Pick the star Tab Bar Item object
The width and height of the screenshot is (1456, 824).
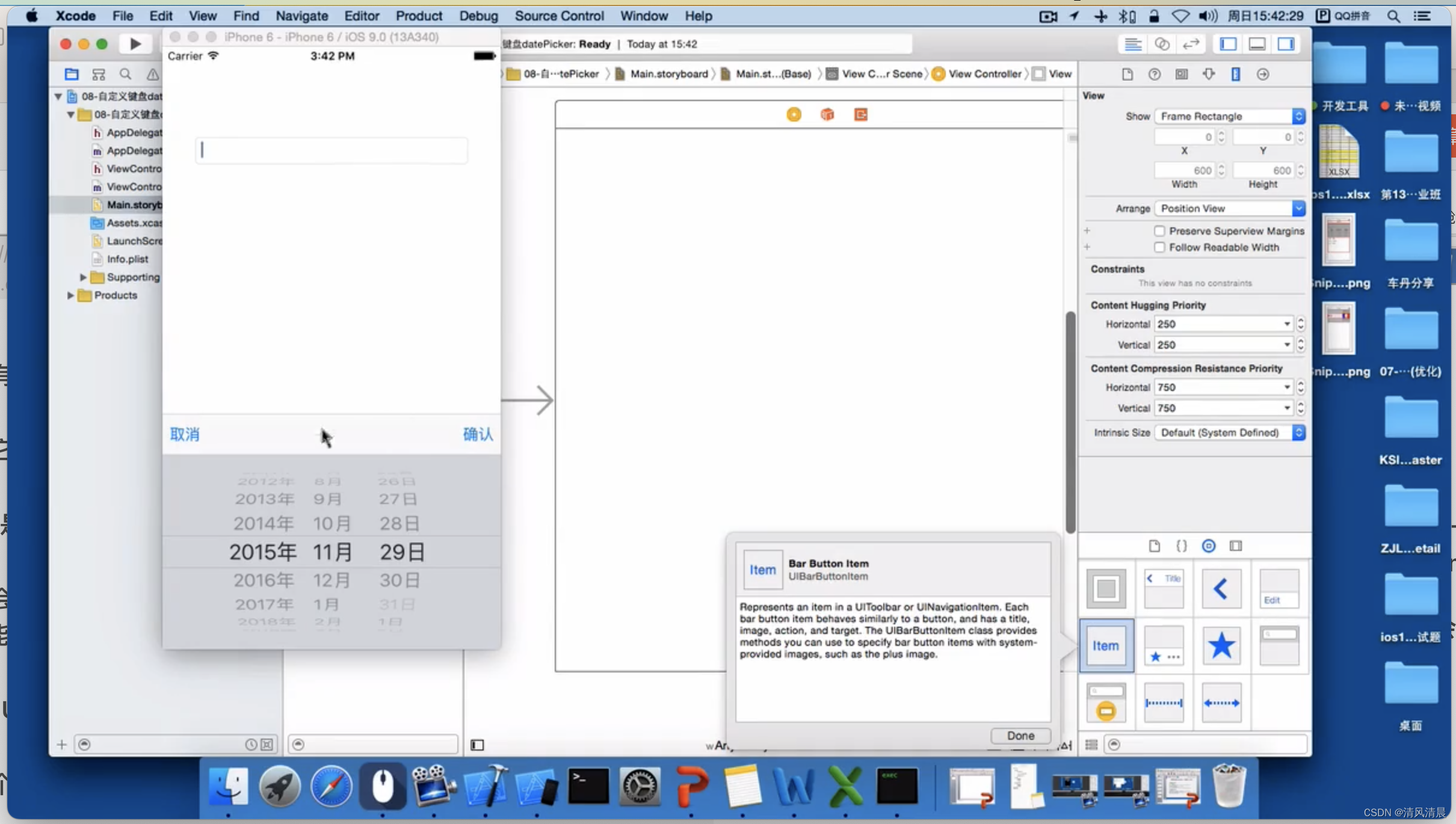click(x=1221, y=645)
